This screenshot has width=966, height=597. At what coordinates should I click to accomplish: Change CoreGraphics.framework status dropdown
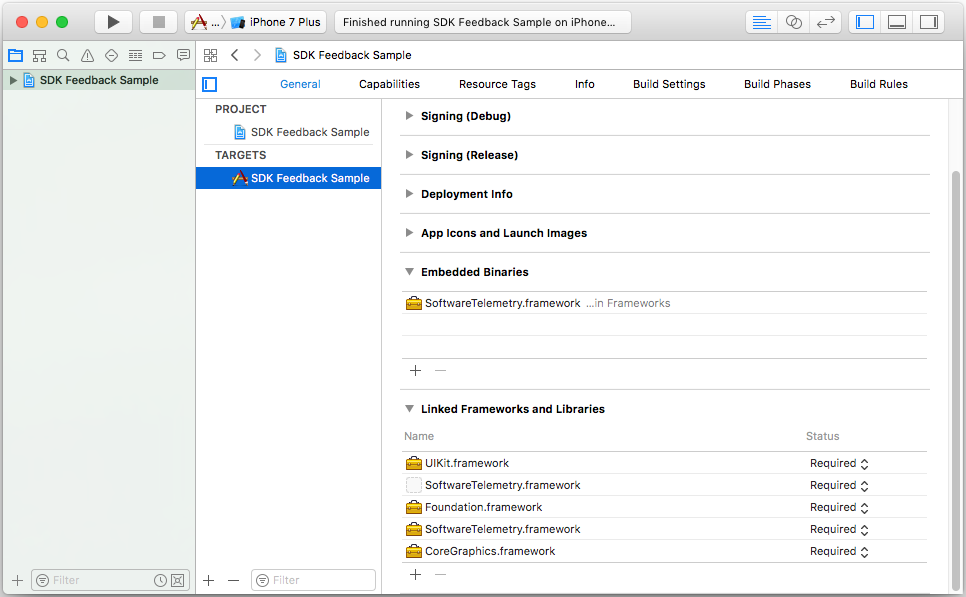pyautogui.click(x=839, y=551)
